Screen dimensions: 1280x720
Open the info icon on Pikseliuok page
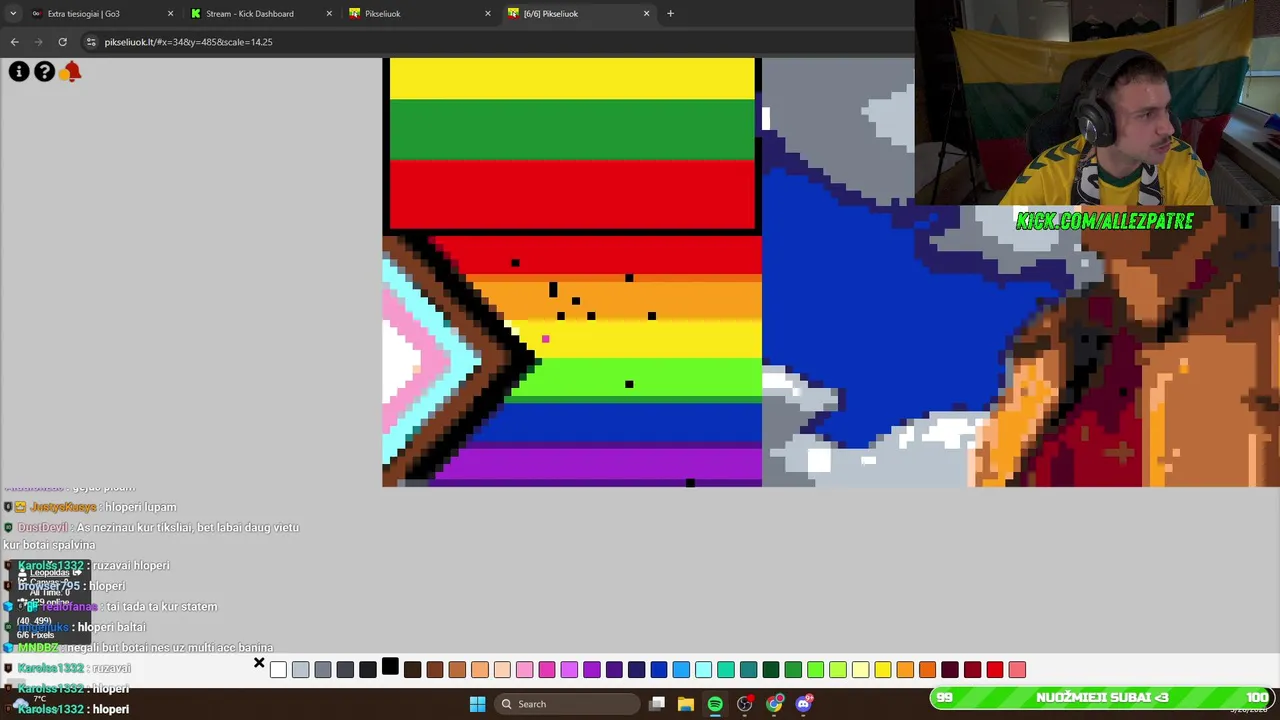(x=19, y=71)
